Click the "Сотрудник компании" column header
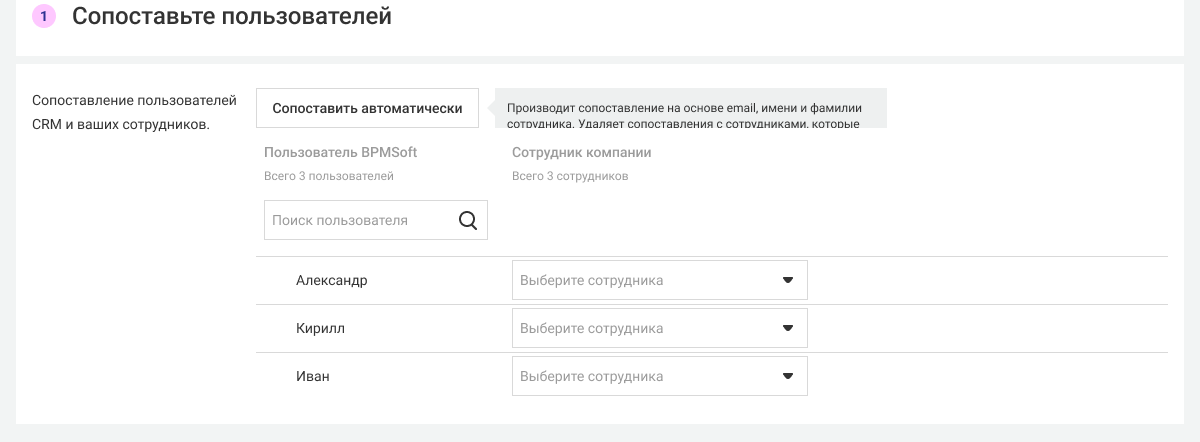1200x442 pixels. tap(581, 153)
